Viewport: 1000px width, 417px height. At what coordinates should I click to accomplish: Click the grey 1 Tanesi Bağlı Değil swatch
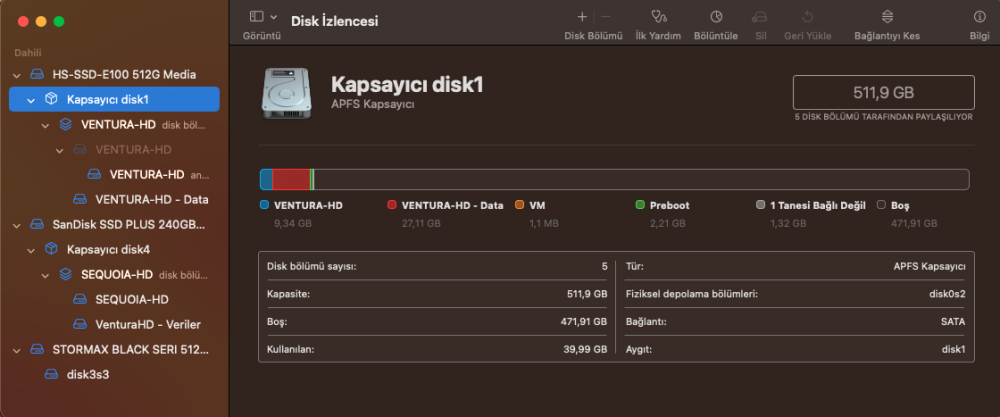(x=760, y=205)
